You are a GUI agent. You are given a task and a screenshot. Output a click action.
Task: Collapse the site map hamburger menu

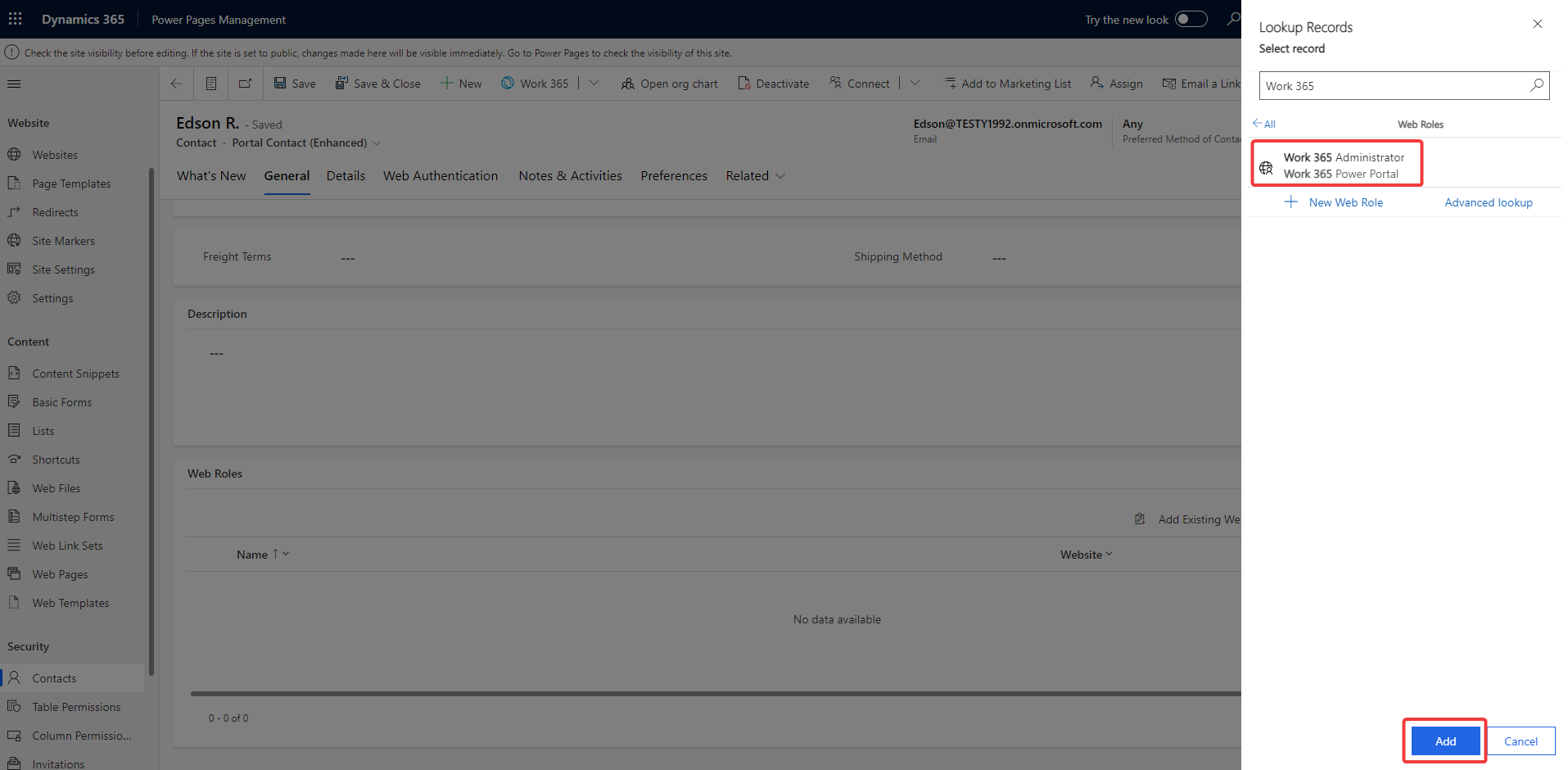tap(14, 84)
